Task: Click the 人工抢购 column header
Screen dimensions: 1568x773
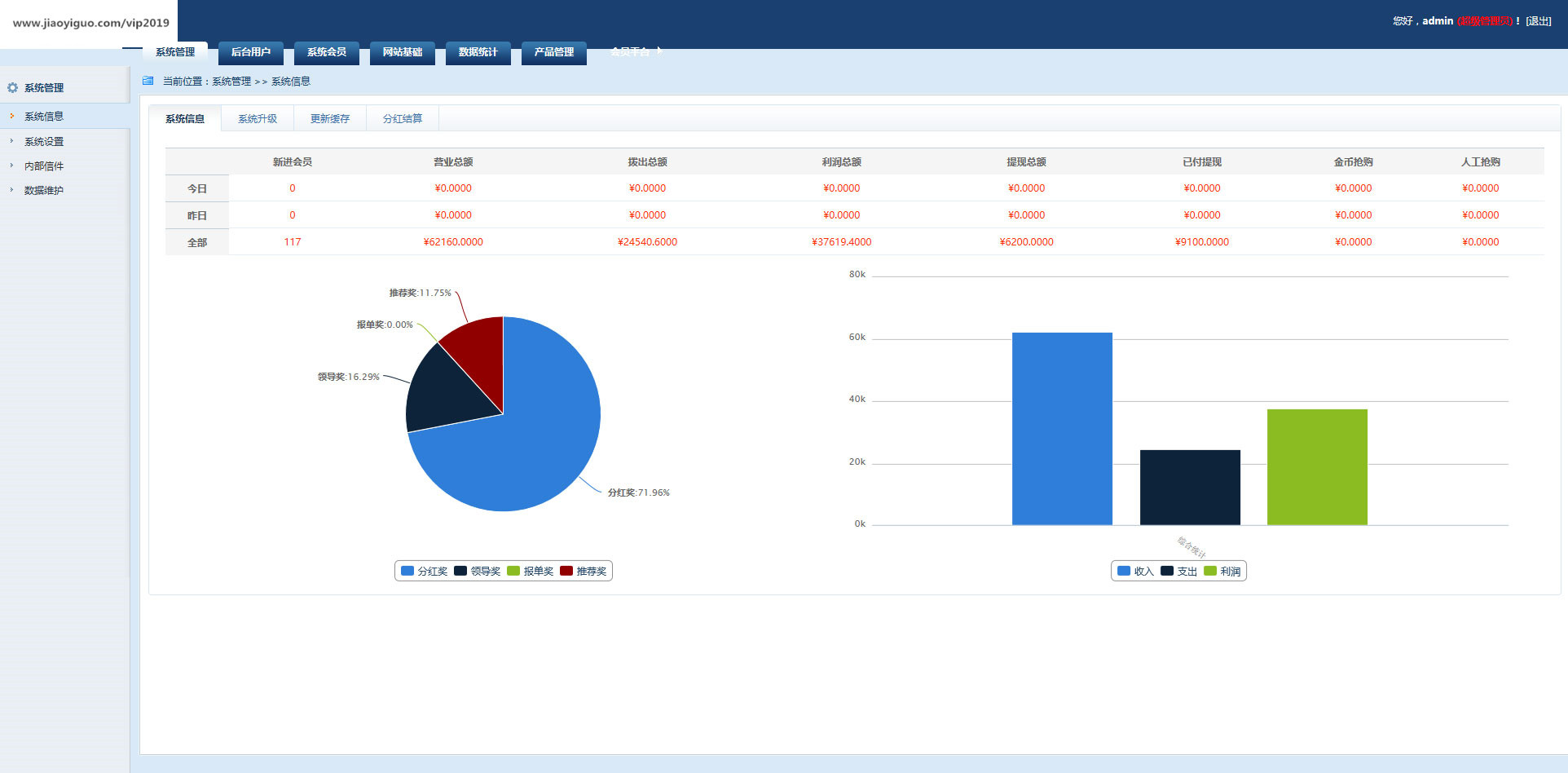Action: point(1481,162)
